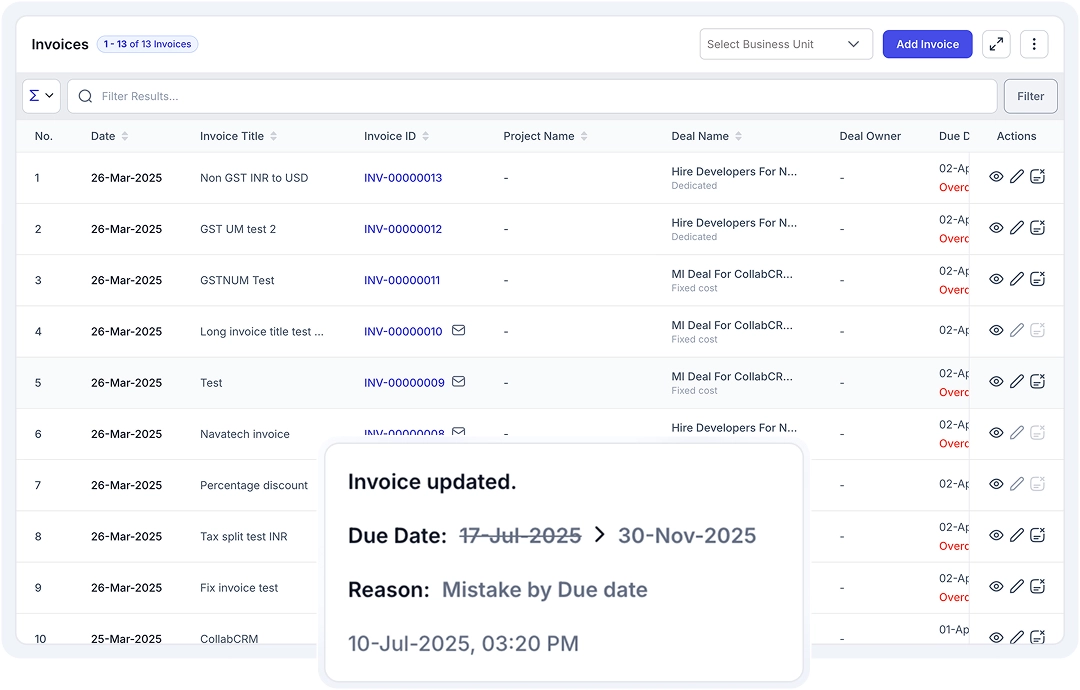Click the expand fullscreen icon
Screen dimensions: 1080x690
click(x=996, y=44)
